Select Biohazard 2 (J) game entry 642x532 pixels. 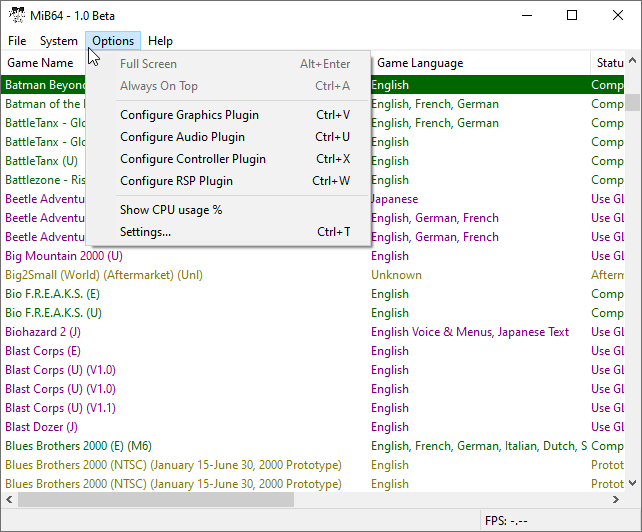(x=42, y=332)
